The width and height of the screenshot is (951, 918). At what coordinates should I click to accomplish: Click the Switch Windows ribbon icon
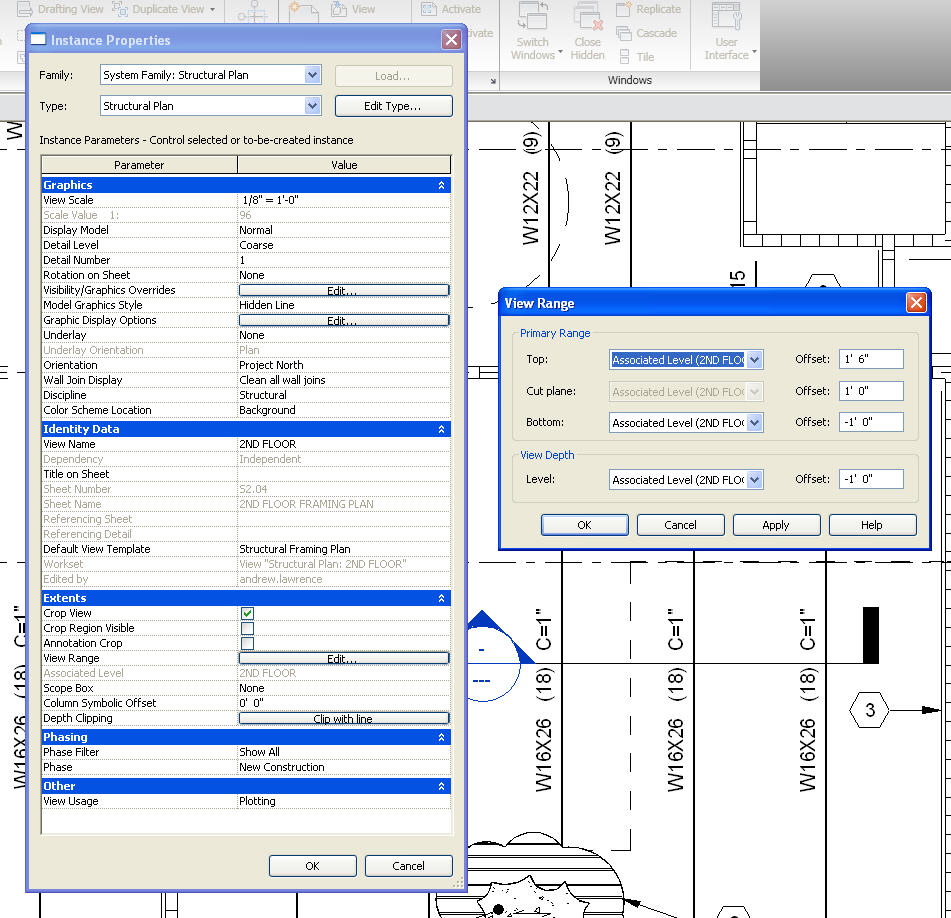[x=532, y=19]
